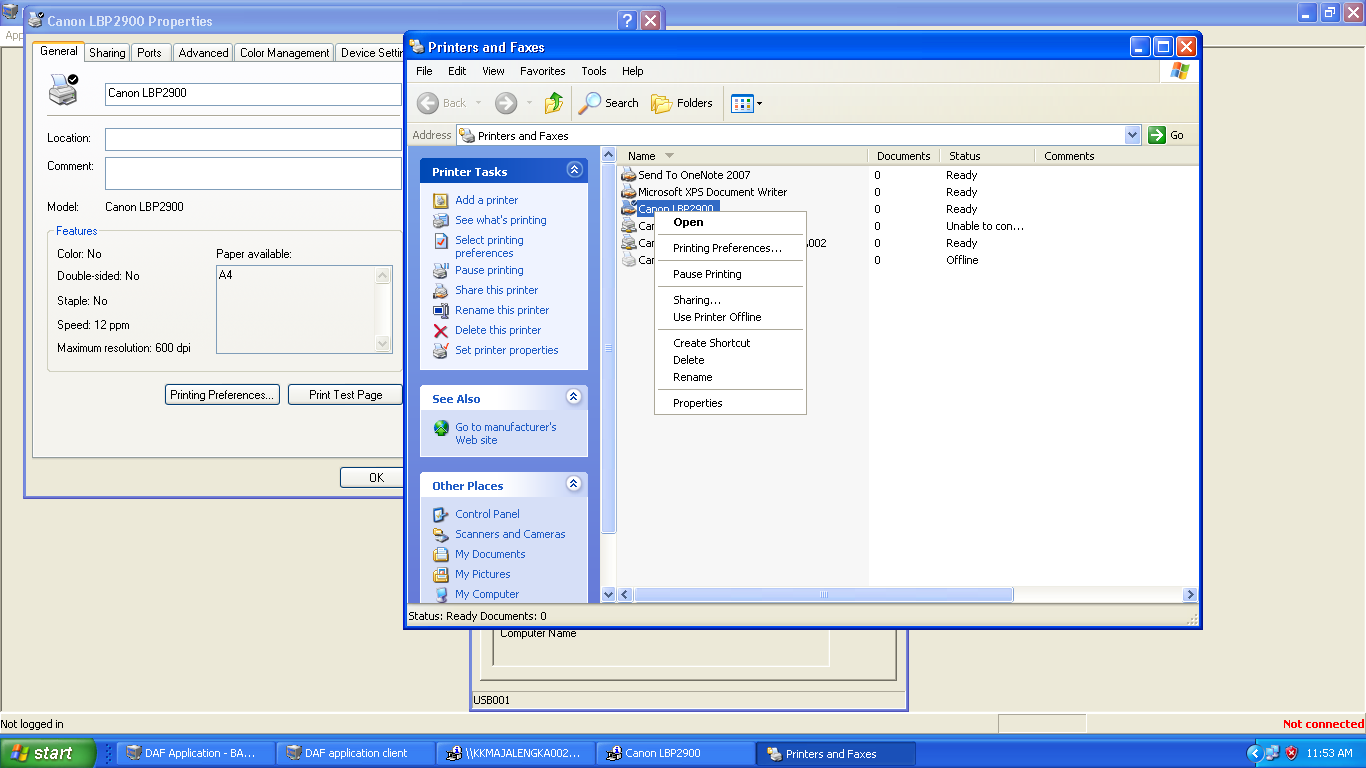Image resolution: width=1366 pixels, height=768 pixels.
Task: Select Use Printer Offline in context menu
Action: click(x=730, y=317)
